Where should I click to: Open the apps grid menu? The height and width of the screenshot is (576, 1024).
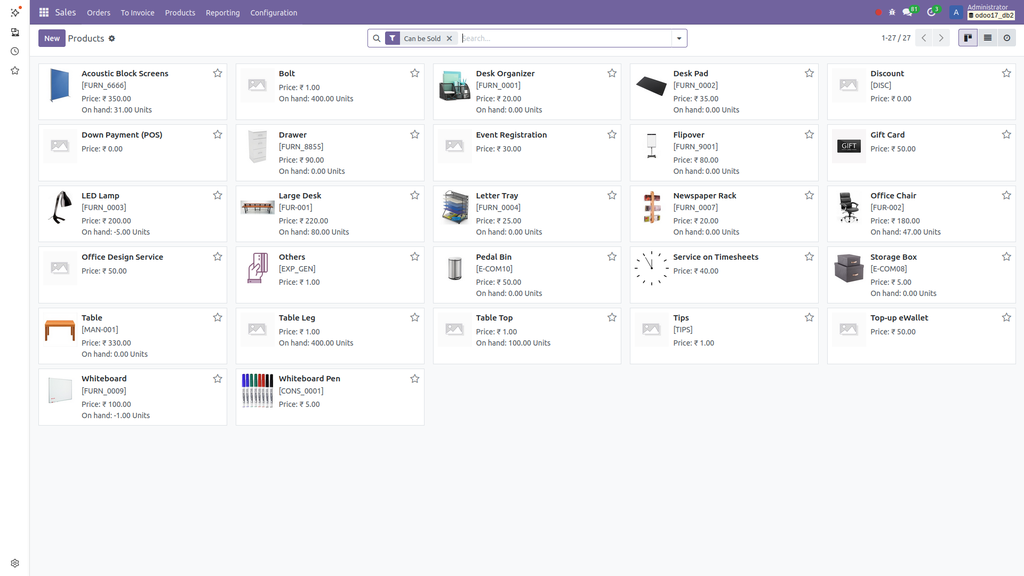click(x=44, y=12)
